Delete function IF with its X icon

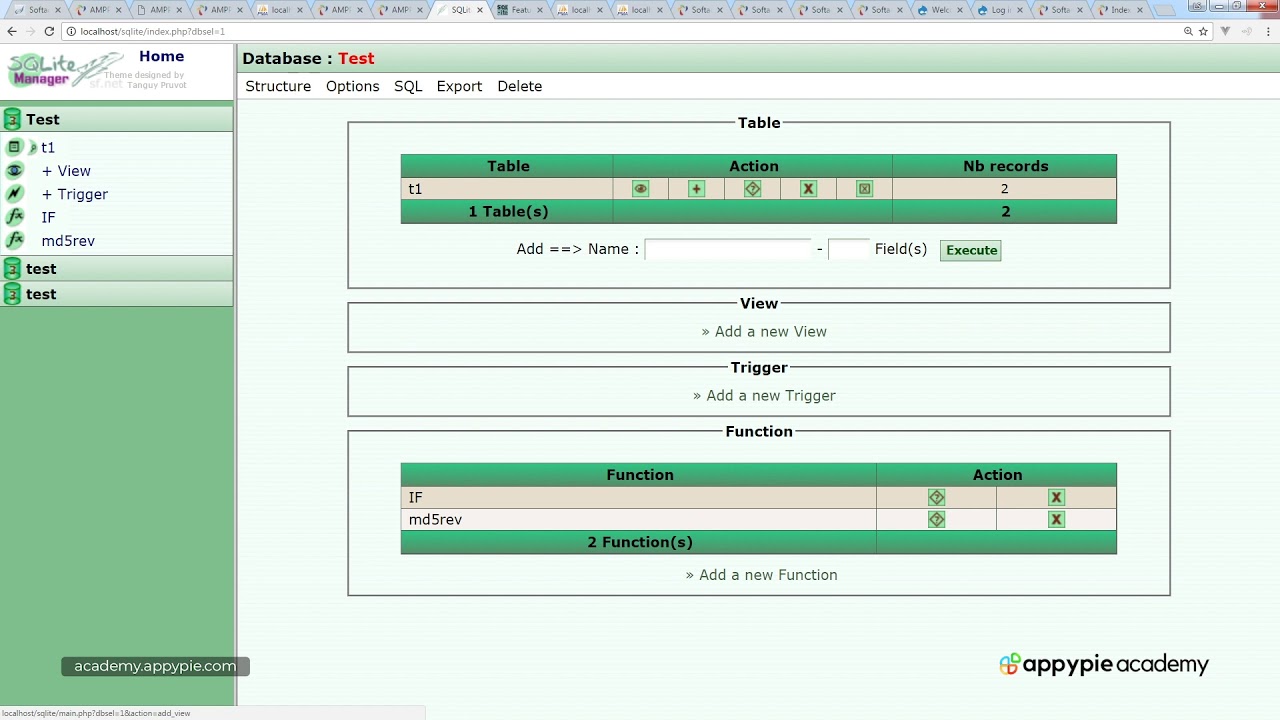coord(1056,497)
